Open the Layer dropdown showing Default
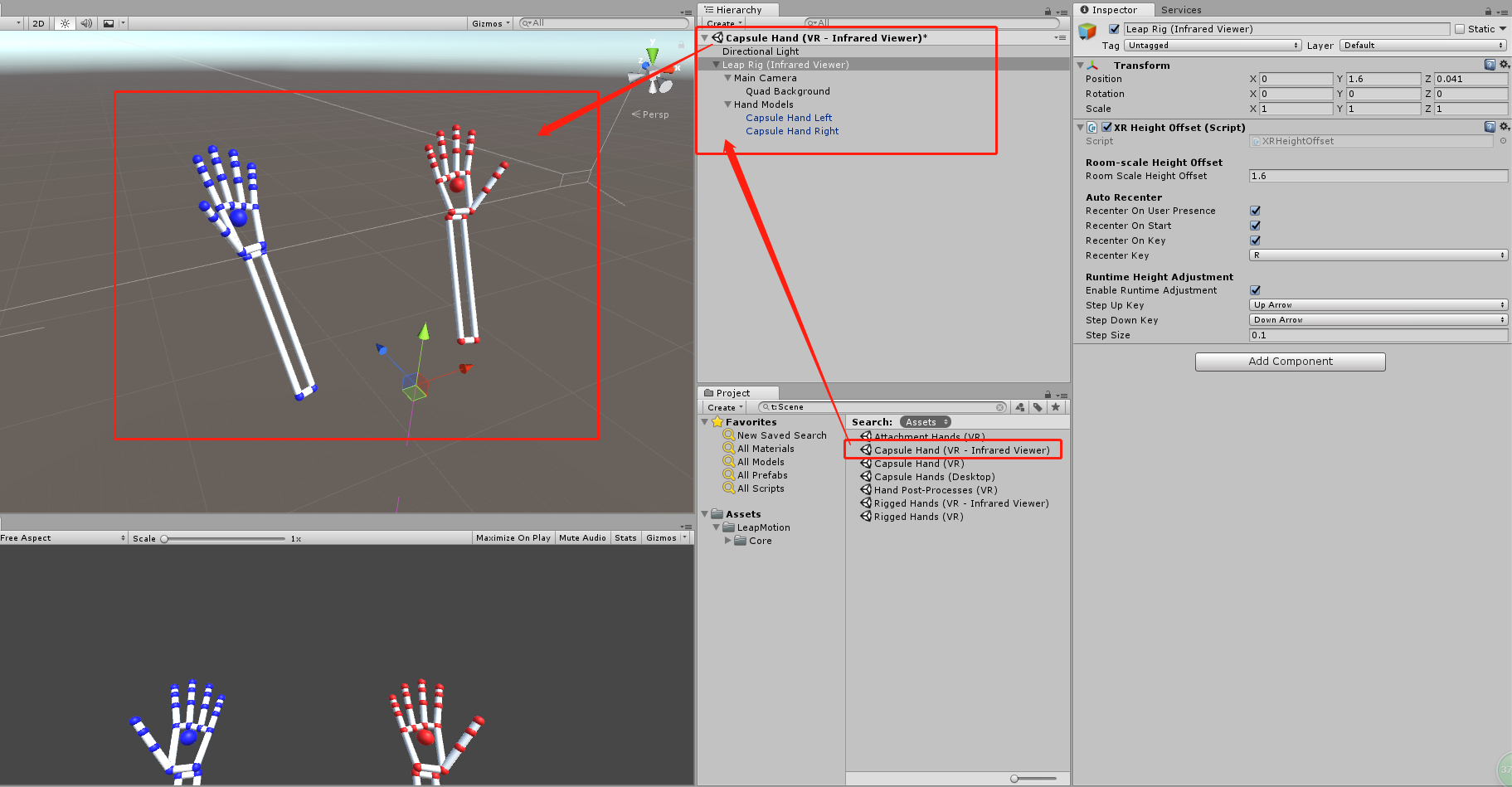The image size is (1512, 787). (1421, 45)
